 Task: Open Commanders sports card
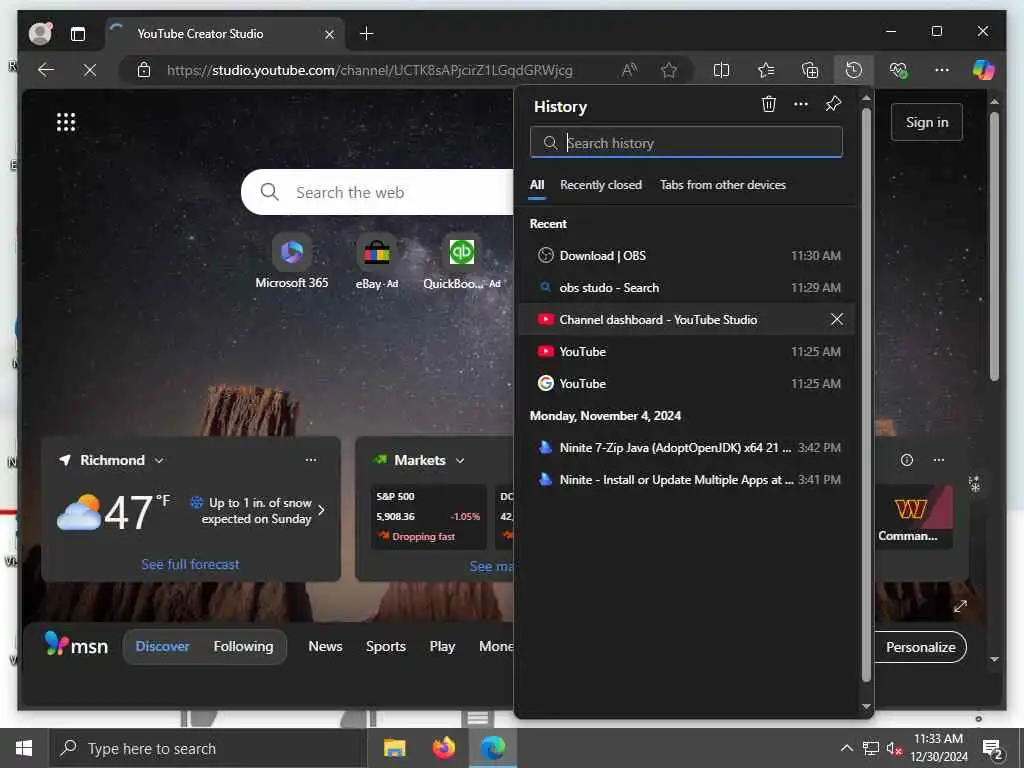click(x=914, y=516)
